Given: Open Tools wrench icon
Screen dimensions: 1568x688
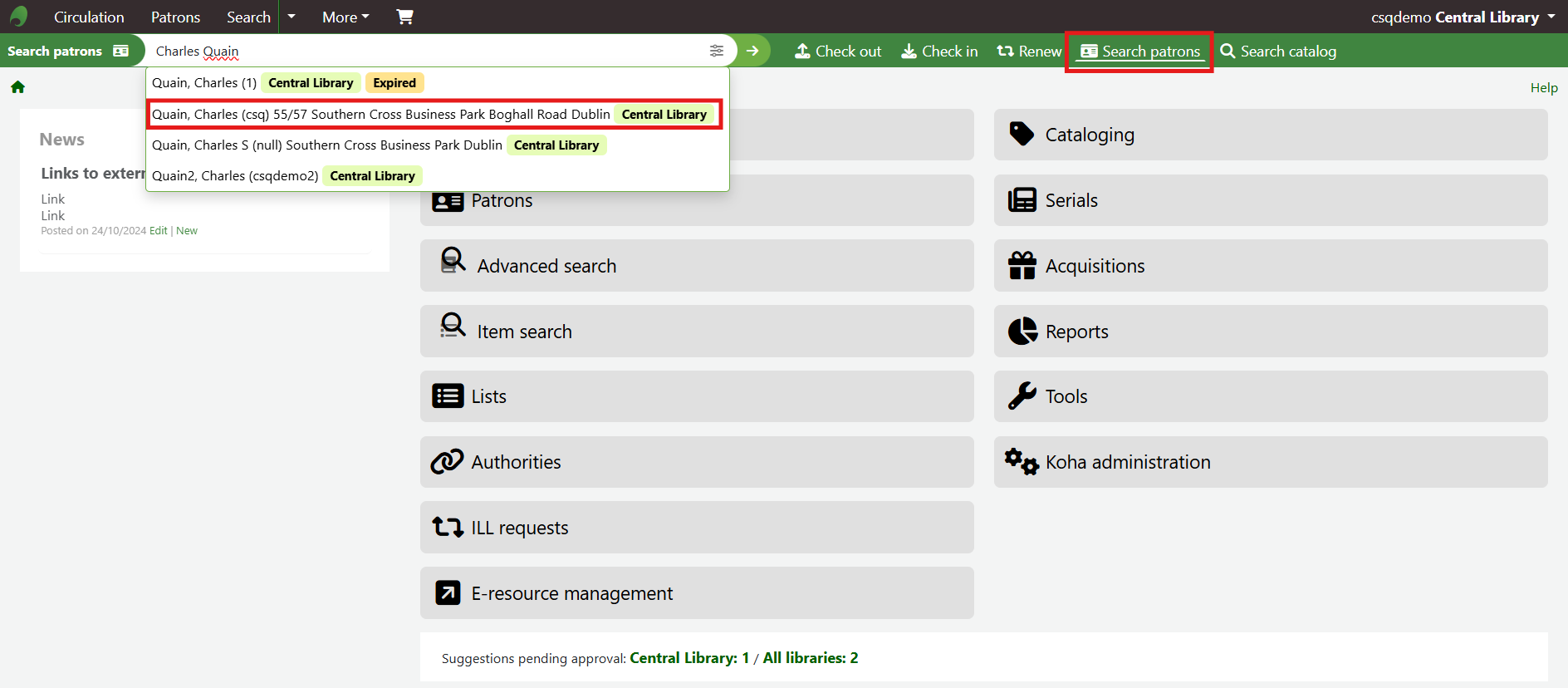Looking at the screenshot, I should click(x=1022, y=396).
